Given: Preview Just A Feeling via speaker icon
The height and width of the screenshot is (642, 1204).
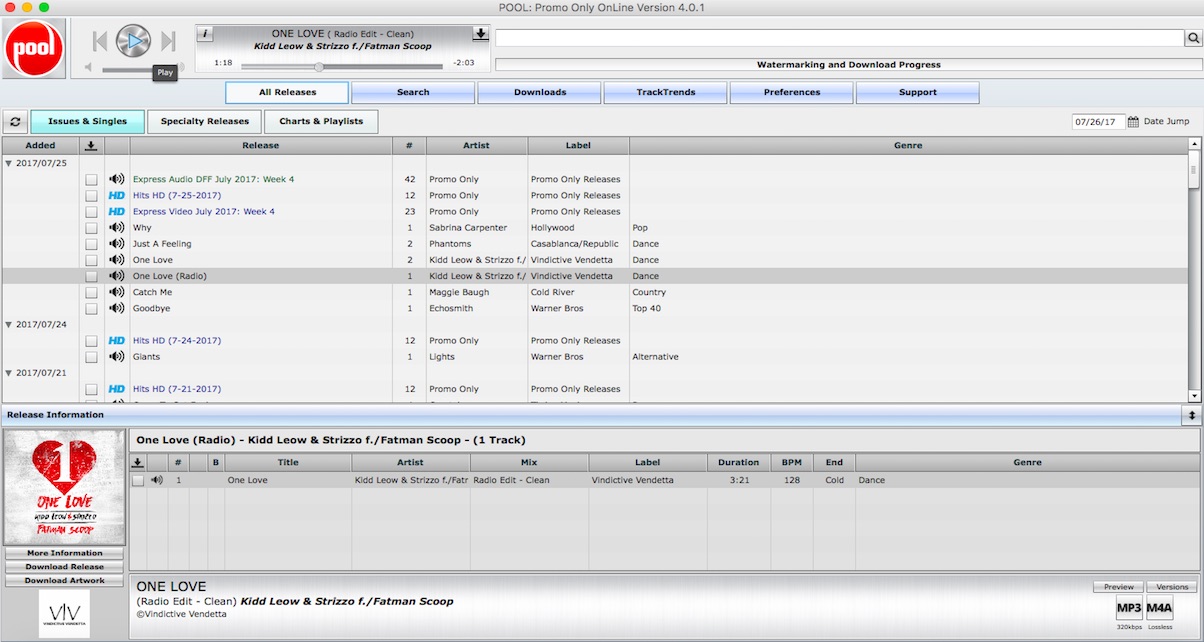Looking at the screenshot, I should click(117, 244).
